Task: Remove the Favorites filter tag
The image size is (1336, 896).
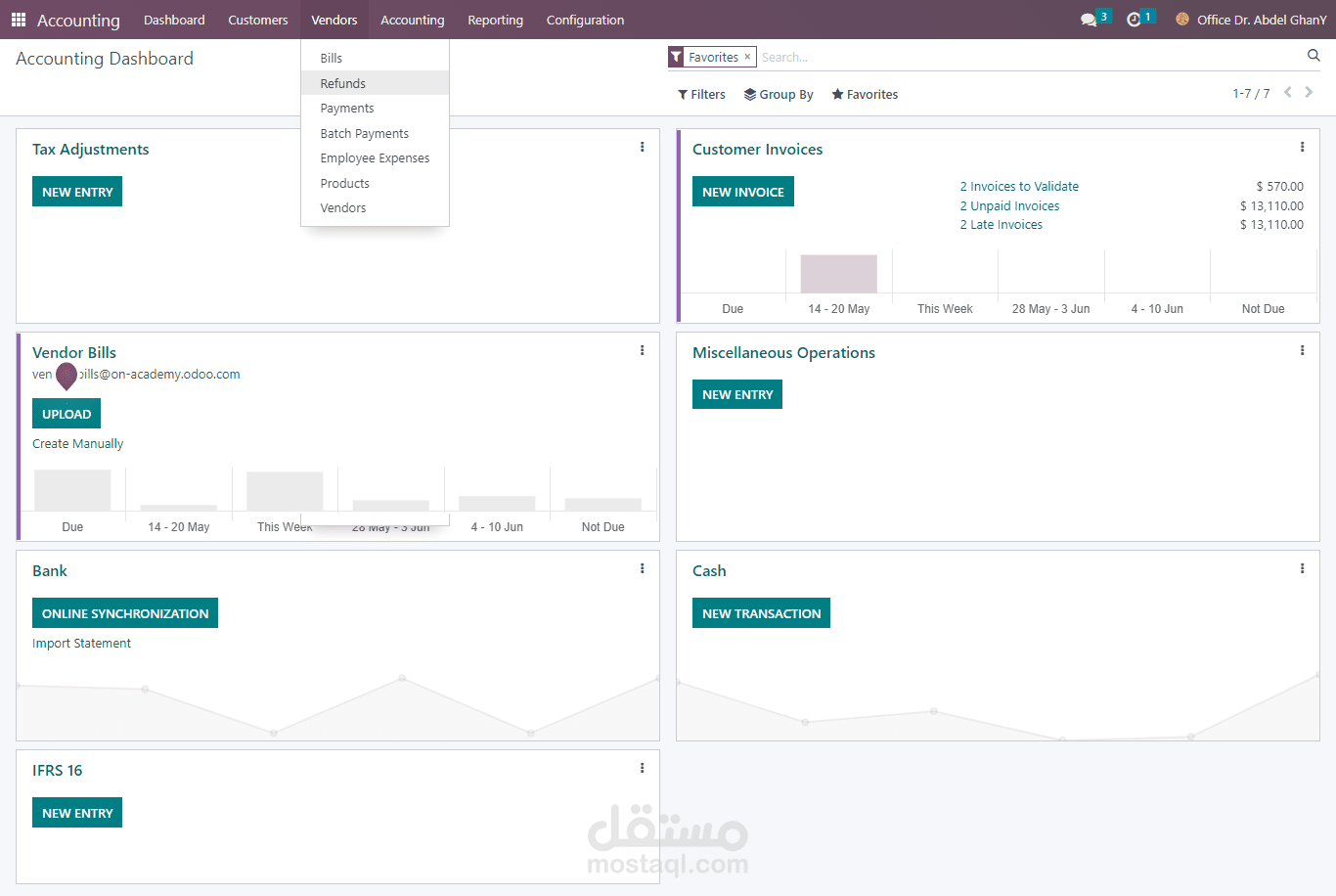Action: coord(747,57)
